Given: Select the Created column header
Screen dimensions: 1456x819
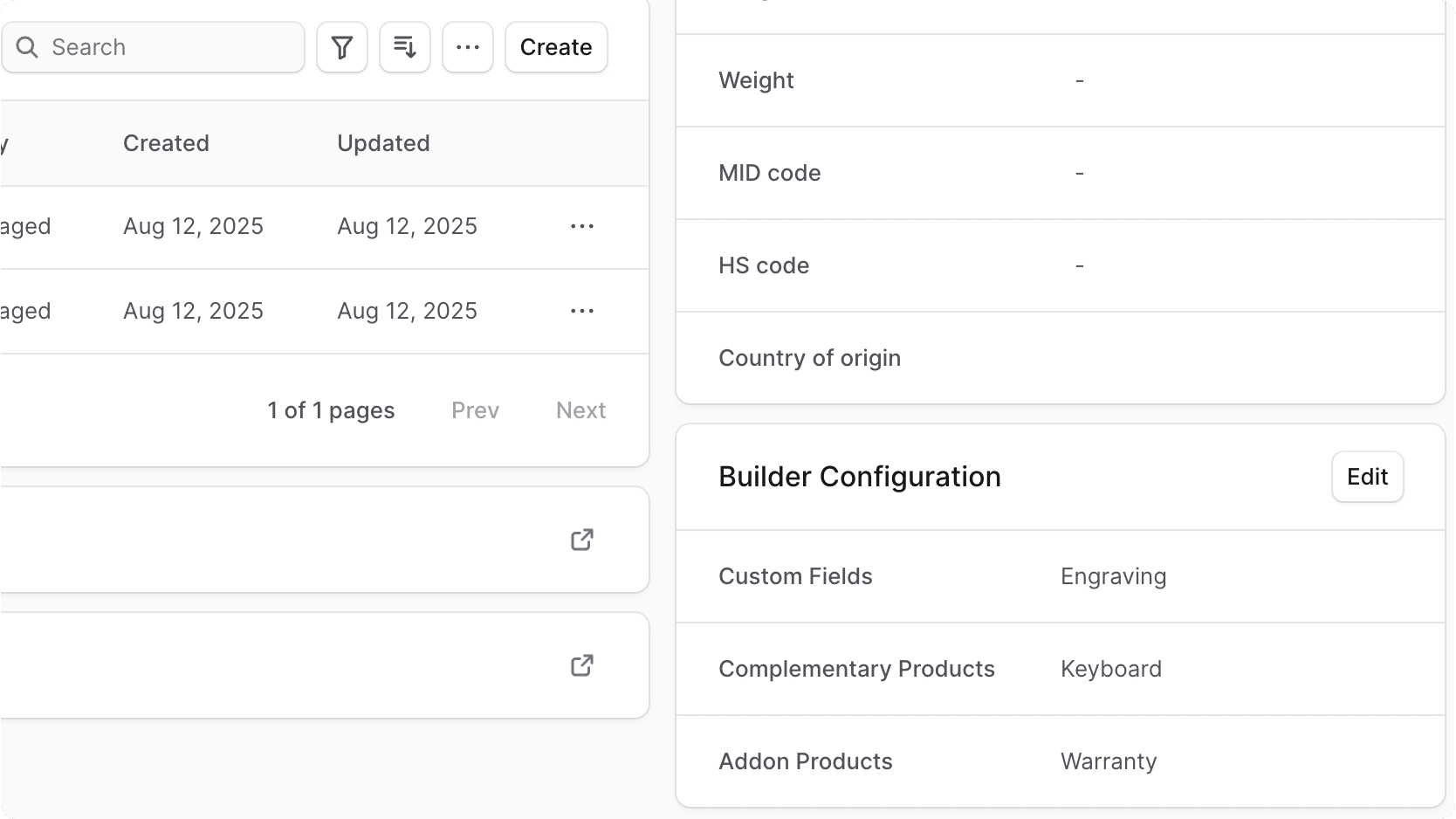Looking at the screenshot, I should pos(166,143).
